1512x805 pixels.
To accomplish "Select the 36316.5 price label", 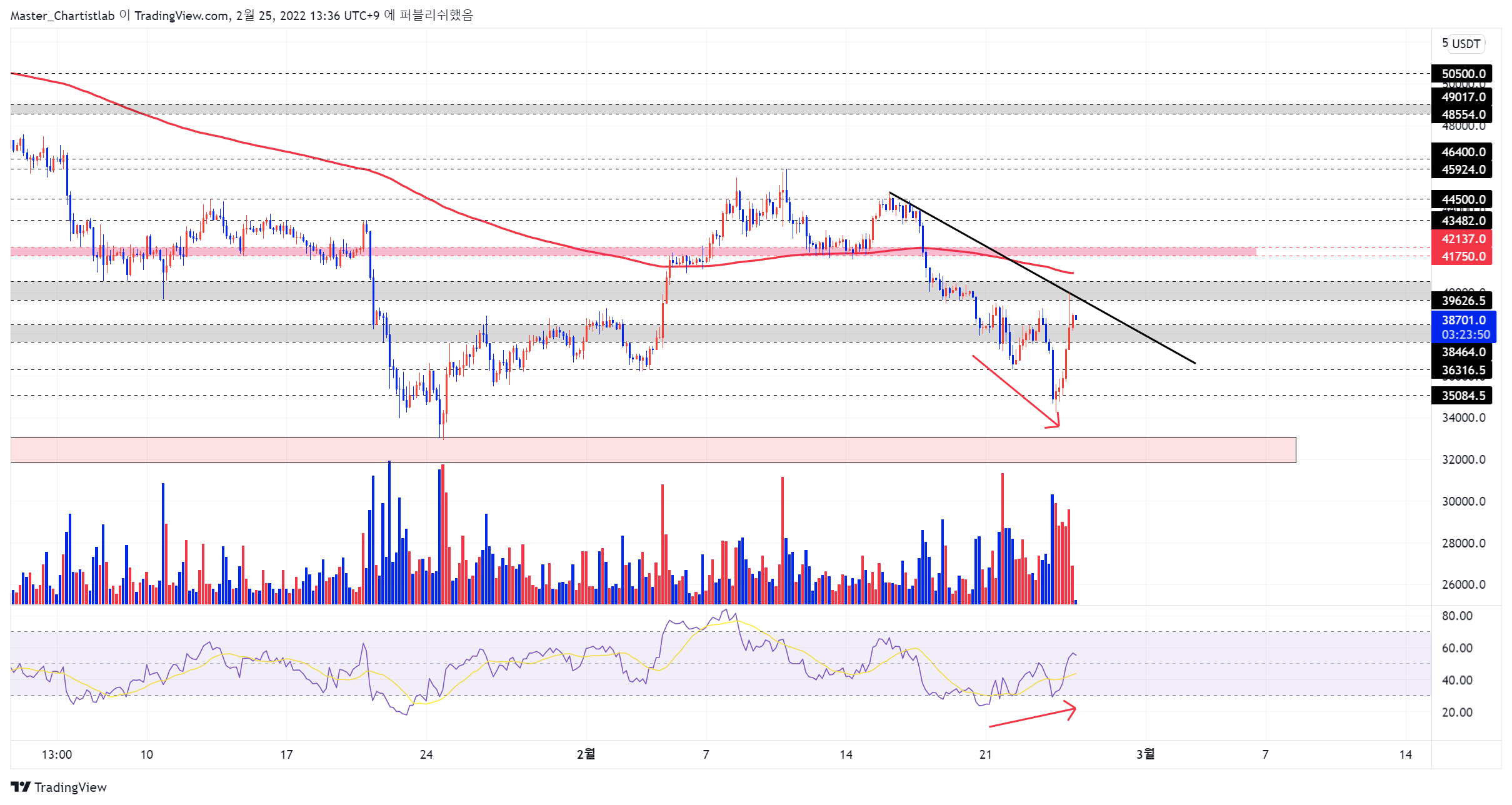I will [1462, 370].
